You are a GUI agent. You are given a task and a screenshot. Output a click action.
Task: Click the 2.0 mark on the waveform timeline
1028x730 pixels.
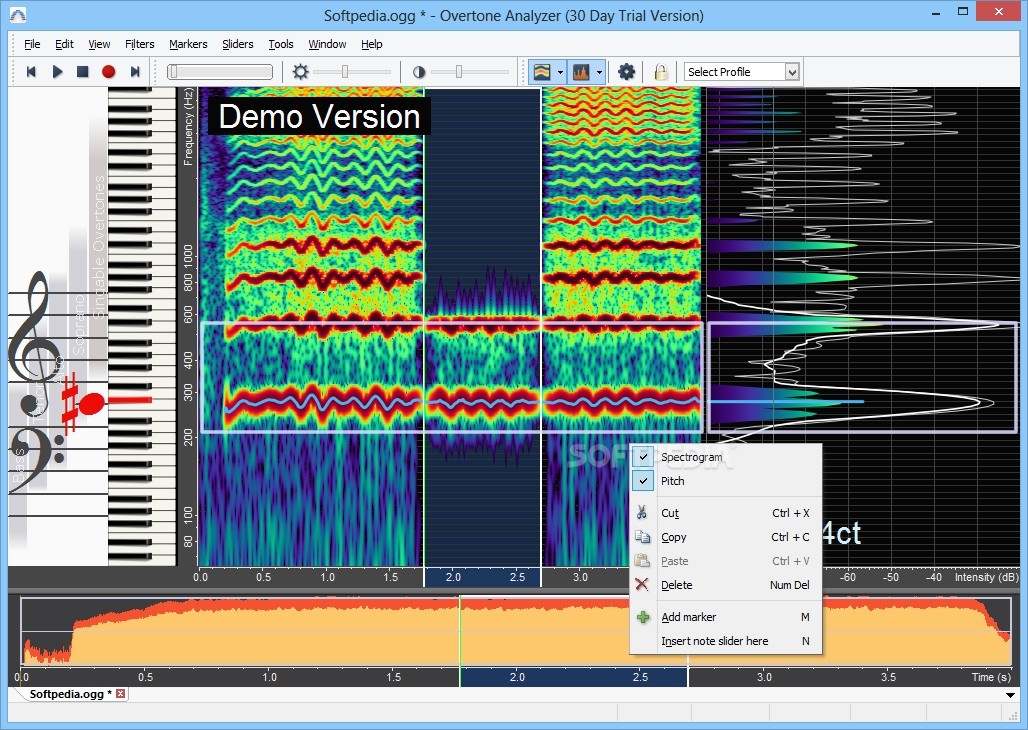[517, 677]
